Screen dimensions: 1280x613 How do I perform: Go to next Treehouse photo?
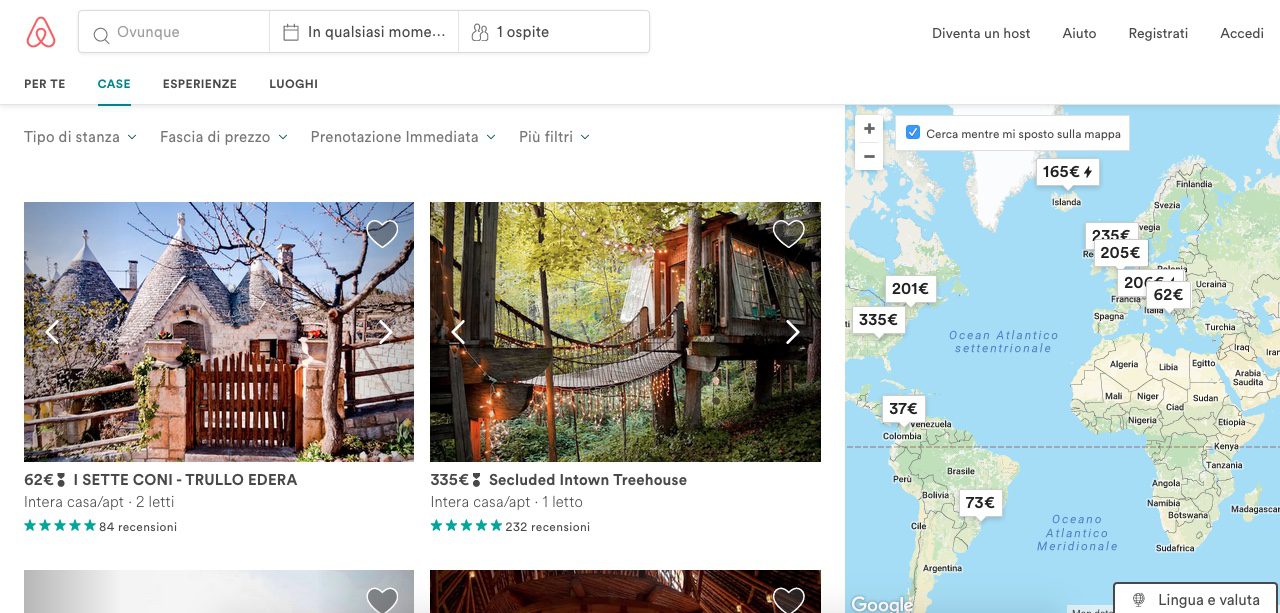792,332
